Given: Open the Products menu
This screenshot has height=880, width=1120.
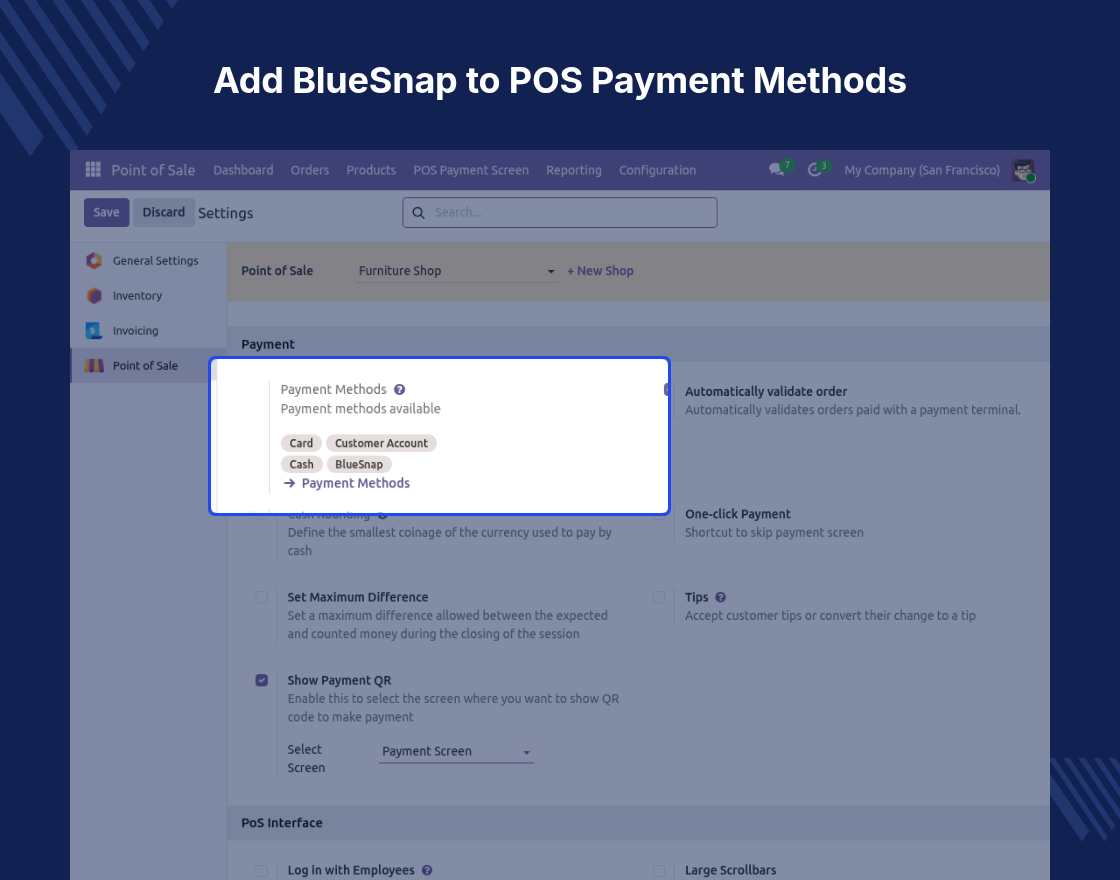Looking at the screenshot, I should click(371, 170).
